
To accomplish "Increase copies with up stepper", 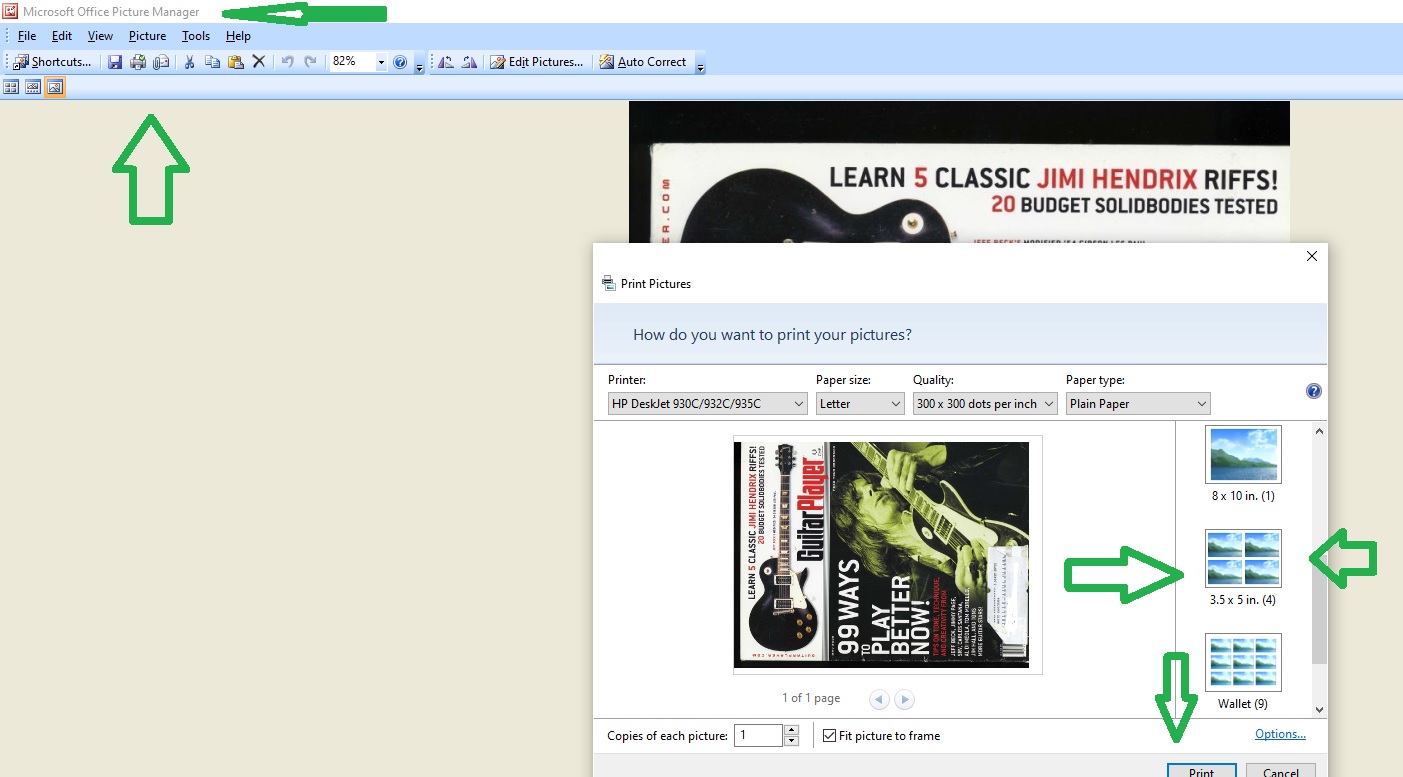I will (792, 730).
